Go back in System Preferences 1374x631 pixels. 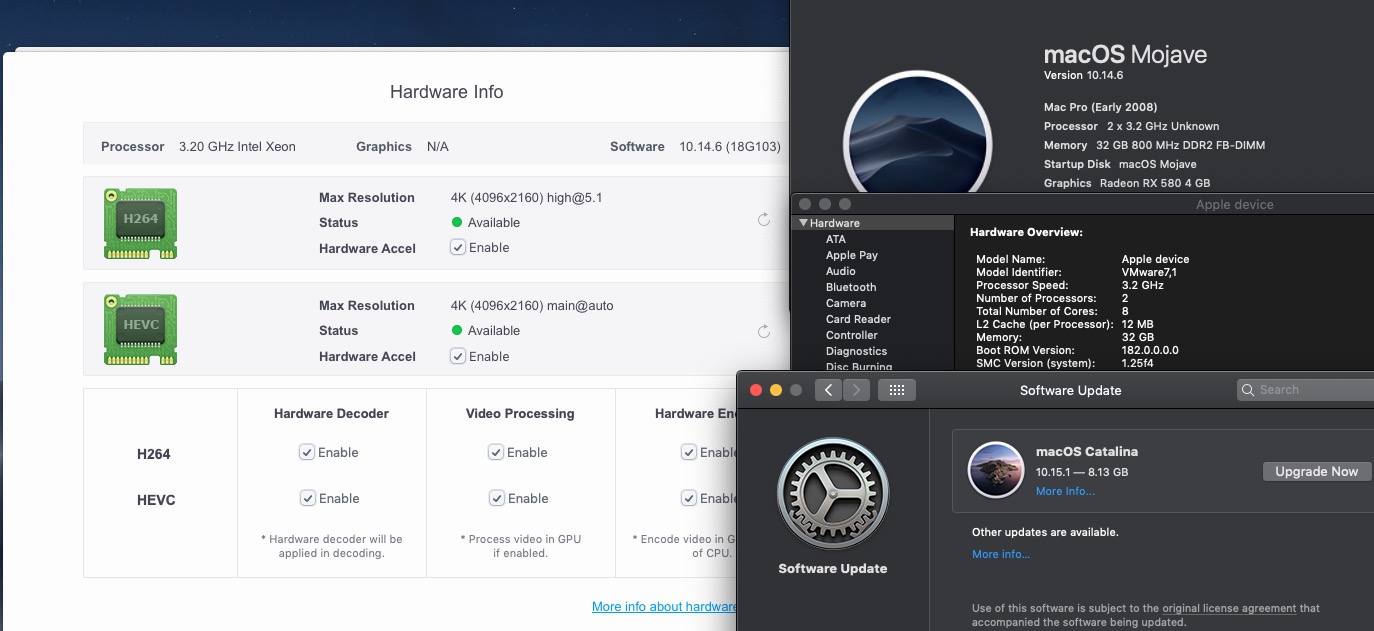828,390
